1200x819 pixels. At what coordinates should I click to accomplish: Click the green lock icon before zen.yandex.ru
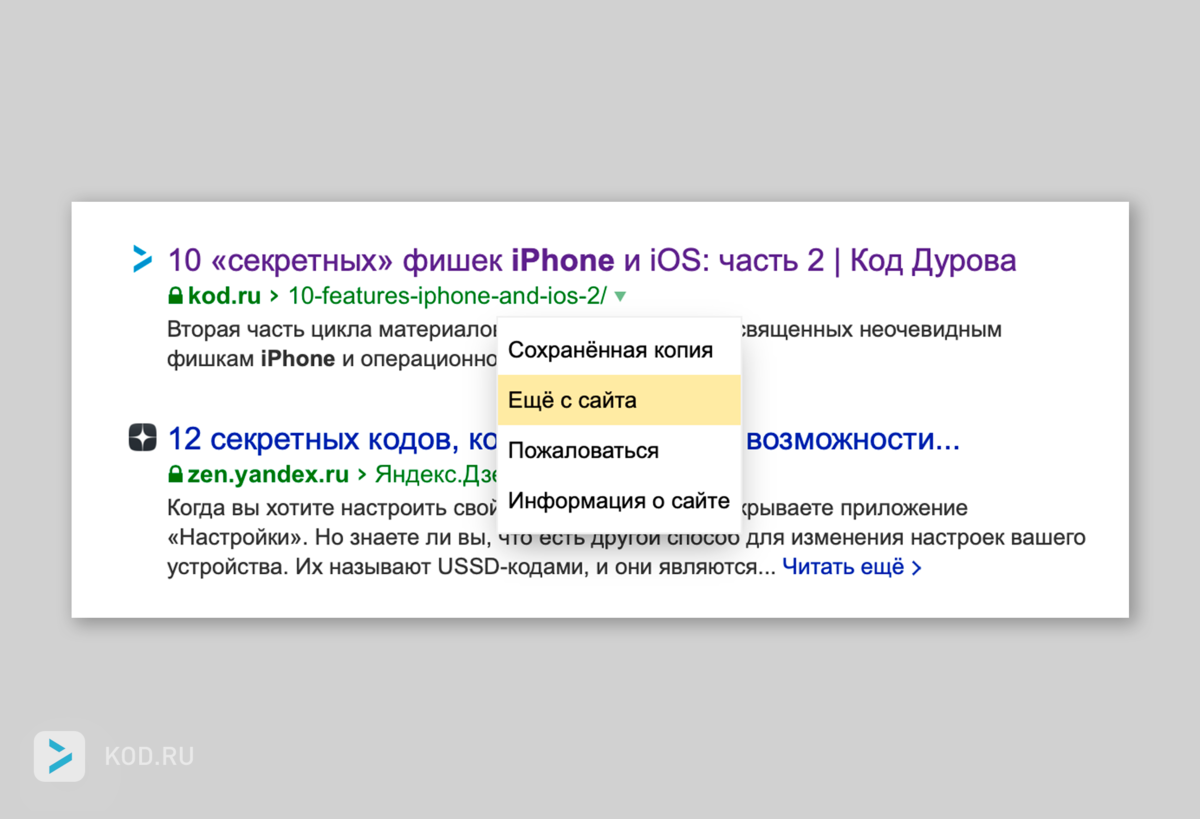coord(175,474)
